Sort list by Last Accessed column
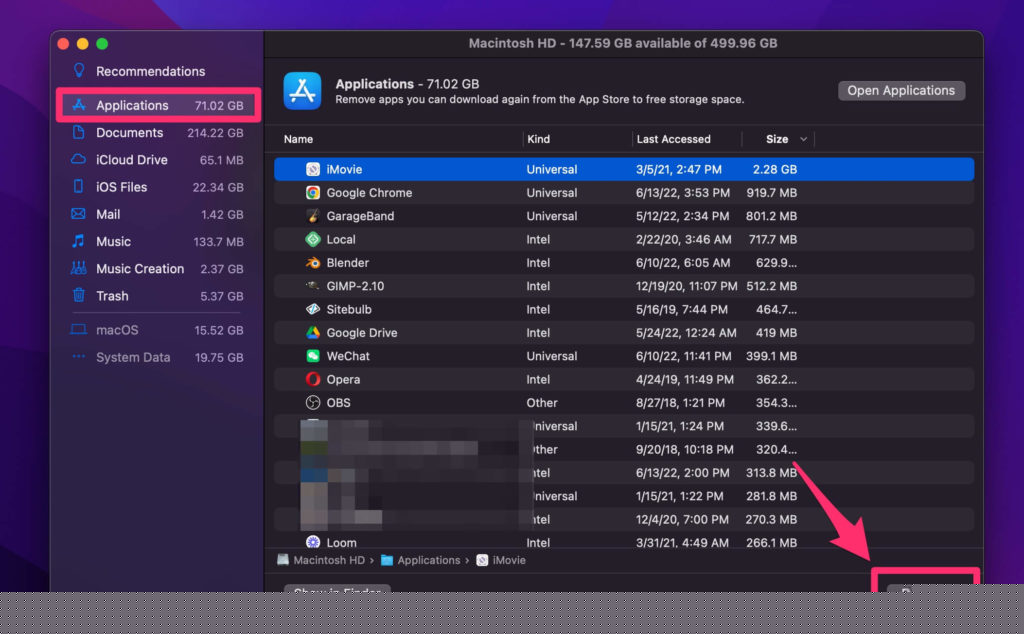Screen dimensions: 1024x634 click(x=673, y=139)
